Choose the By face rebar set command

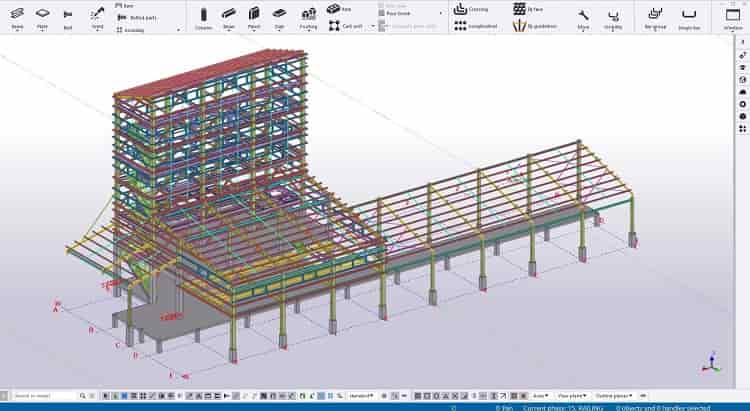[528, 8]
